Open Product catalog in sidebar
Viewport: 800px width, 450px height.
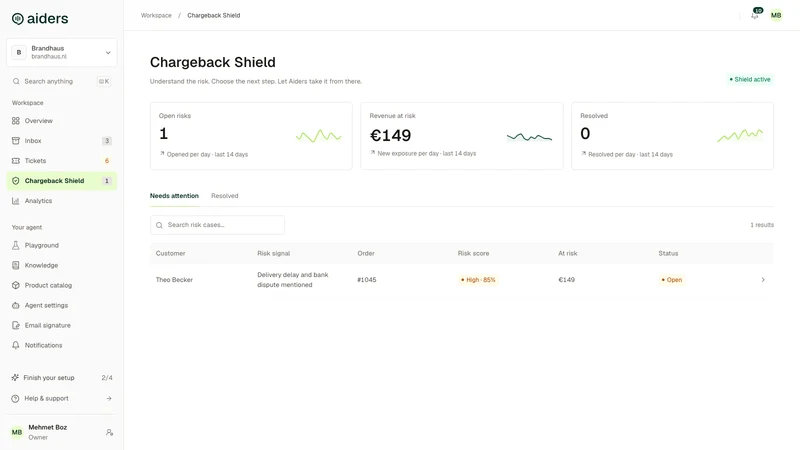pos(62,285)
